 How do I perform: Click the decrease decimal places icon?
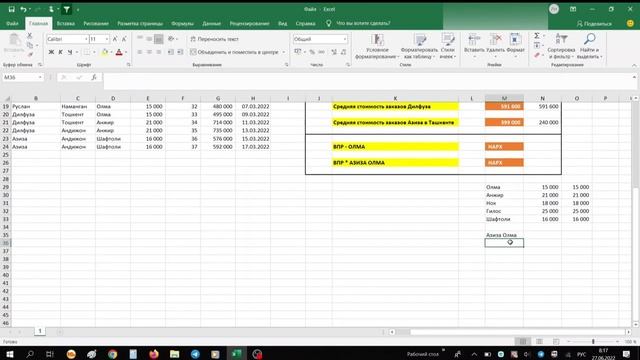344,52
